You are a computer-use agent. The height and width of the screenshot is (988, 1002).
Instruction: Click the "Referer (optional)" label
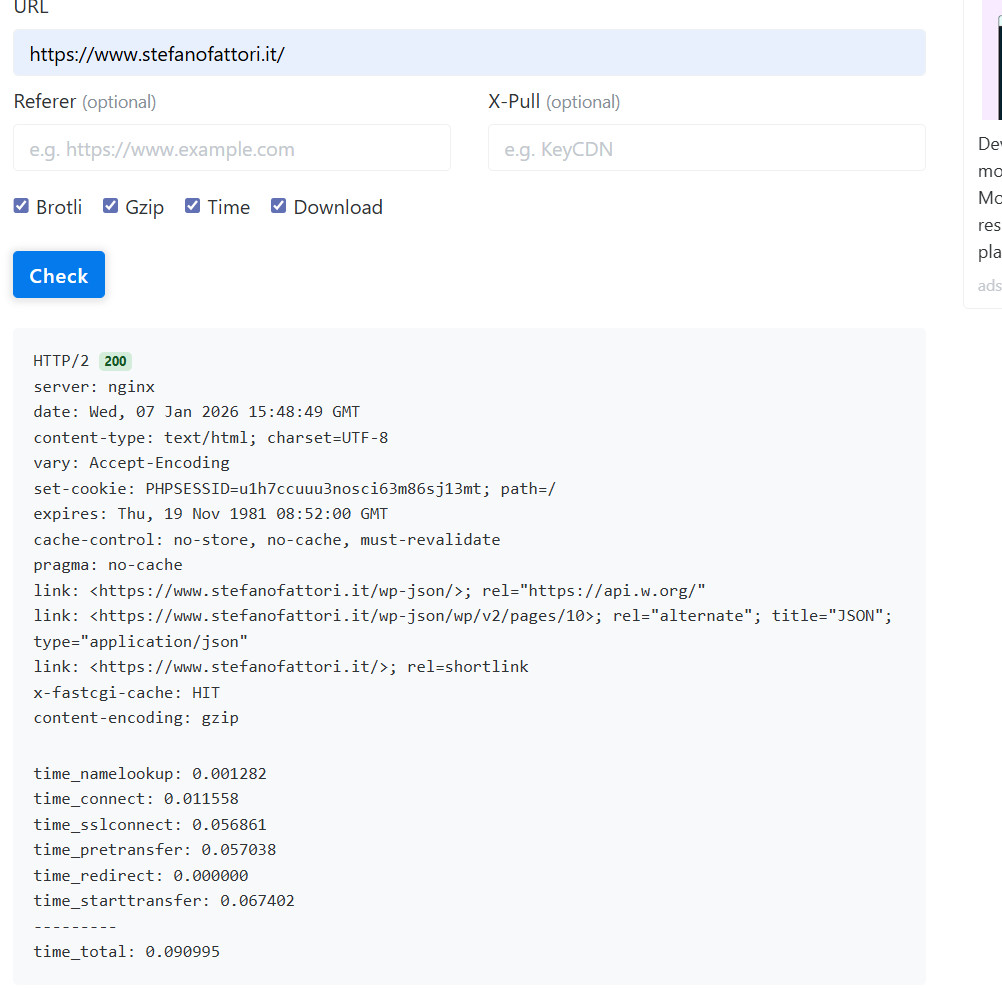click(85, 102)
